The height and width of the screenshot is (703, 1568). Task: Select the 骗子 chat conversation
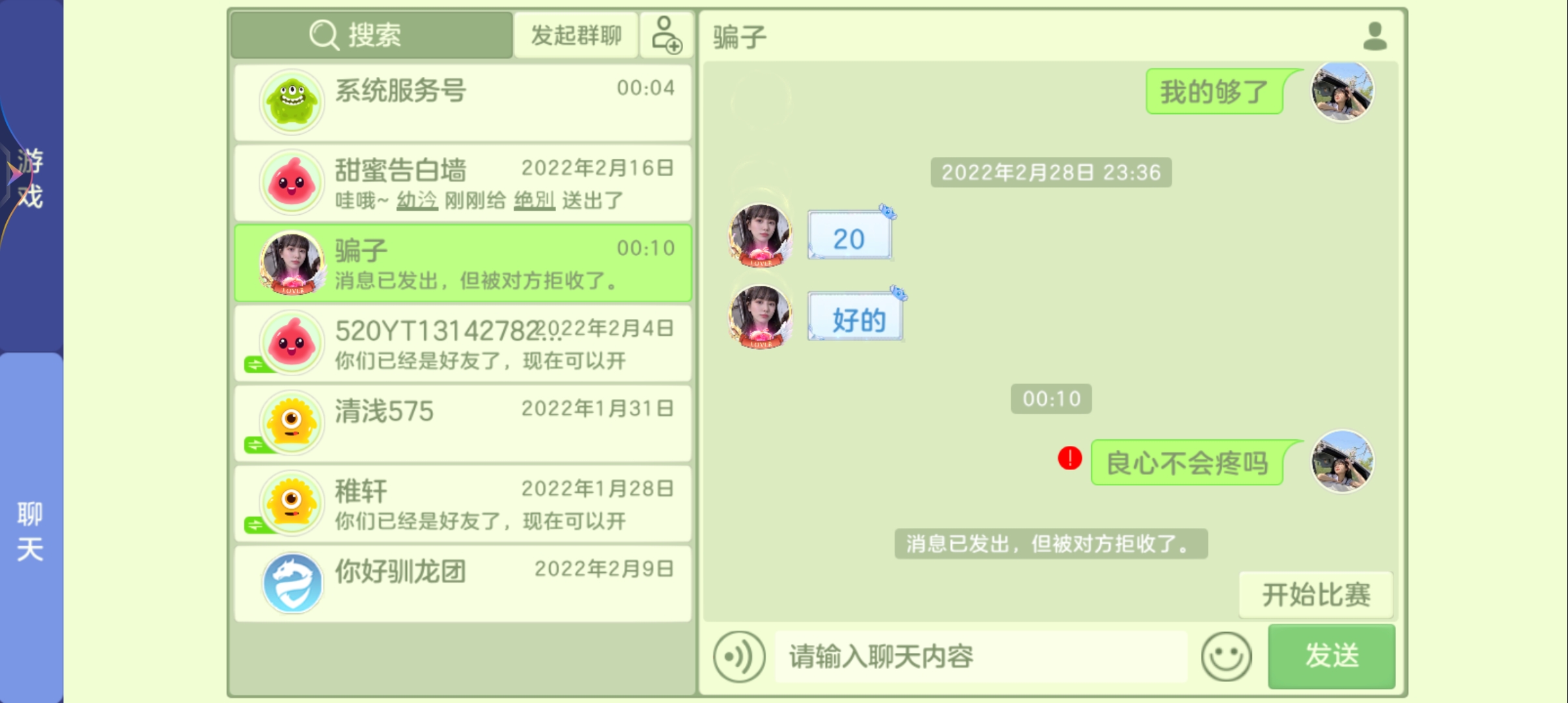[462, 263]
